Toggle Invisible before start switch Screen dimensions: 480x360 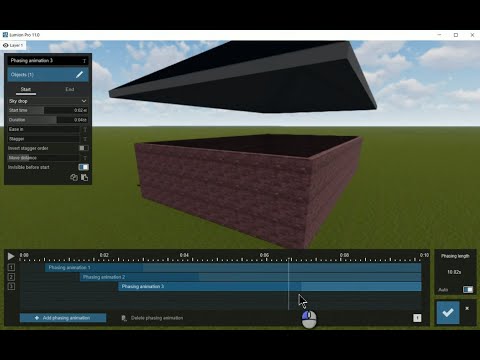pyautogui.click(x=83, y=167)
